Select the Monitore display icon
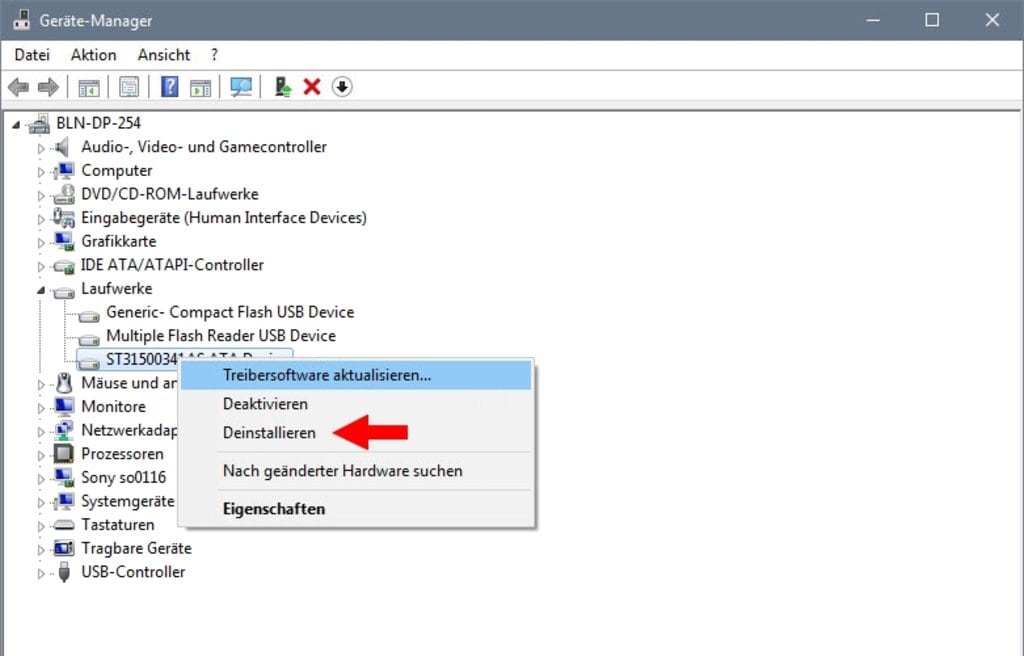The image size is (1024, 656). (64, 406)
